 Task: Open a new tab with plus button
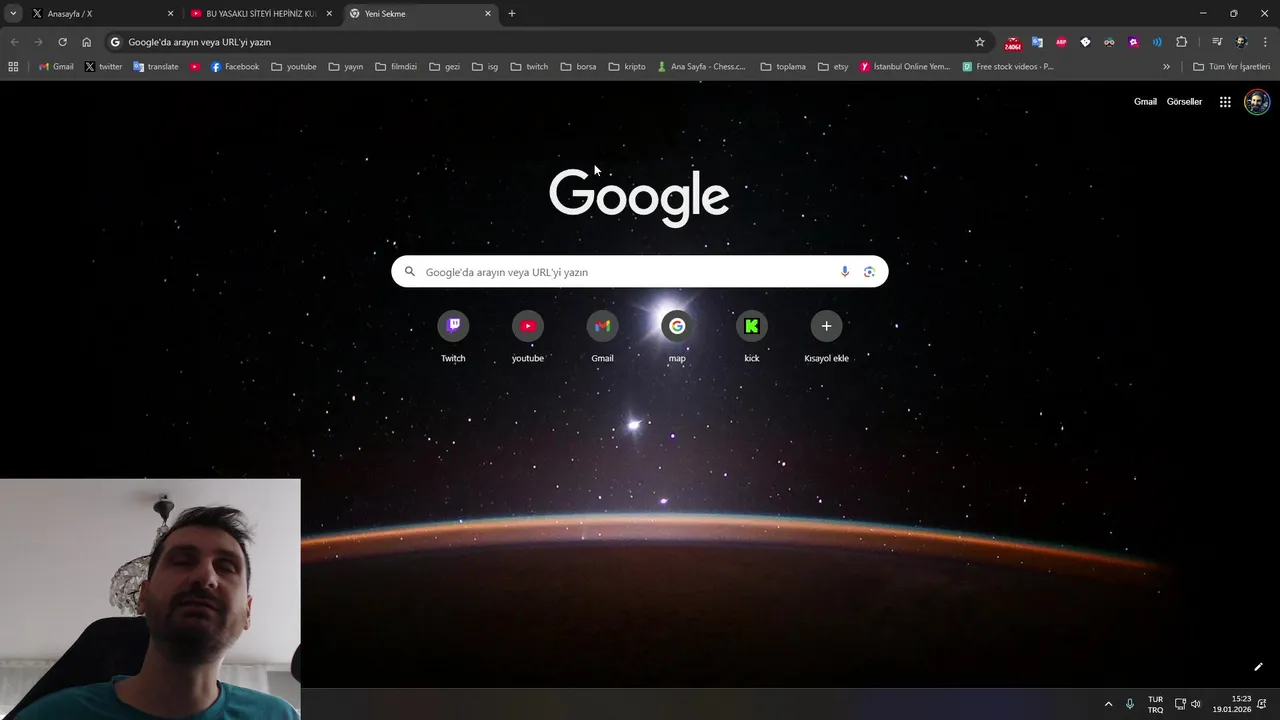512,14
